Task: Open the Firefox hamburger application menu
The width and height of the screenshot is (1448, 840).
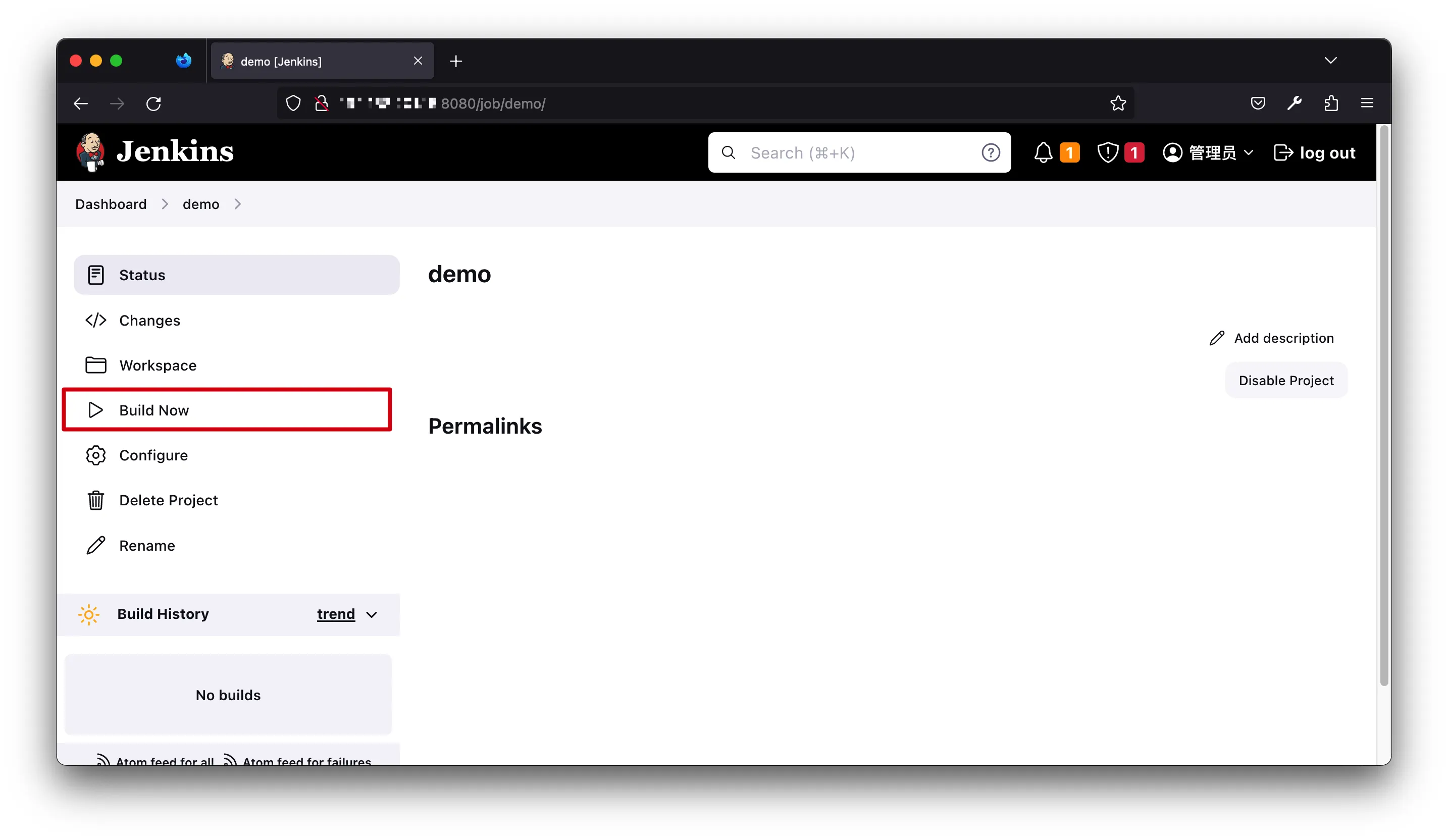Action: (x=1367, y=103)
